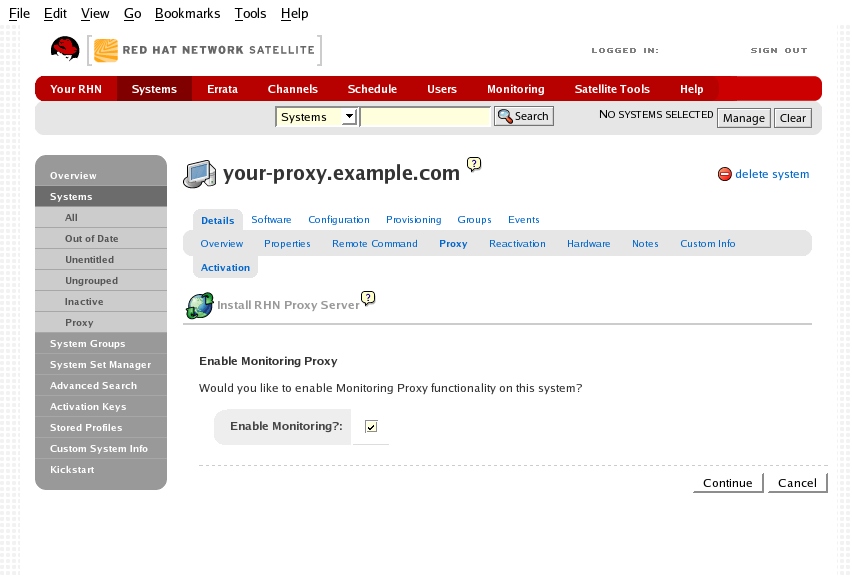Click Overview in the left sidebar
The width and height of the screenshot is (852, 577).
point(101,175)
